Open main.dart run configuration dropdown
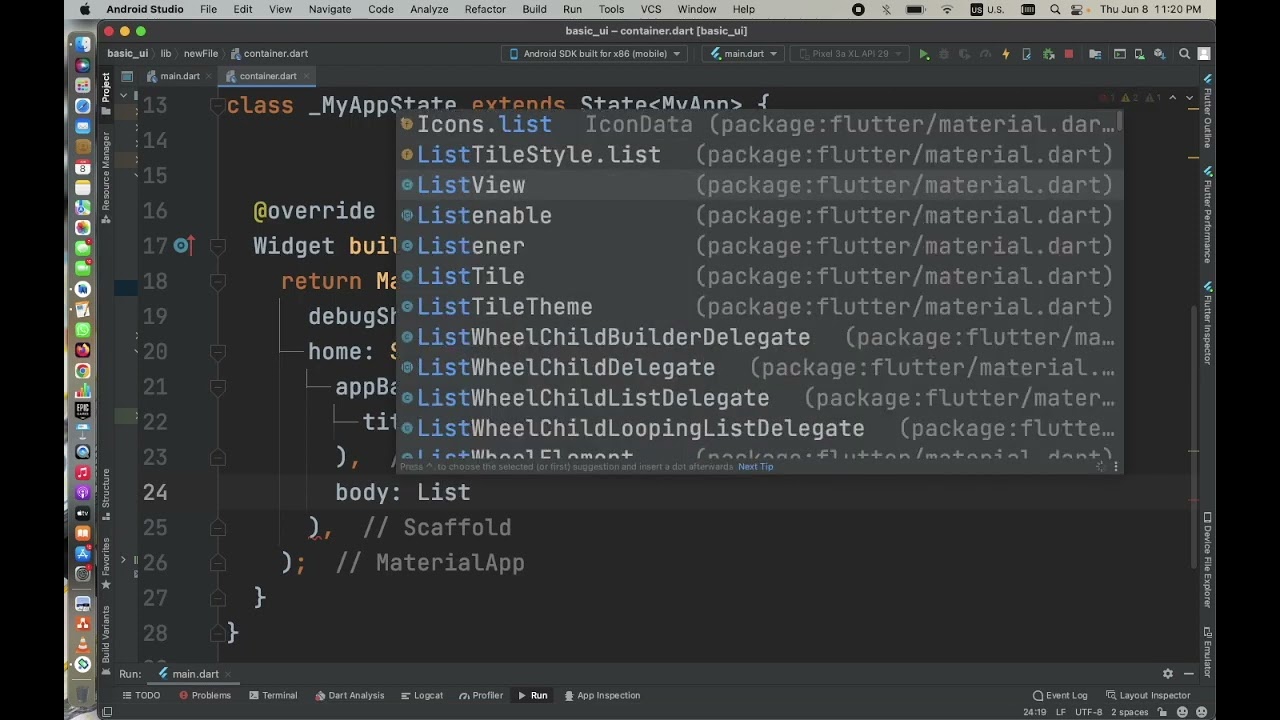This screenshot has height=720, width=1280. click(x=742, y=54)
